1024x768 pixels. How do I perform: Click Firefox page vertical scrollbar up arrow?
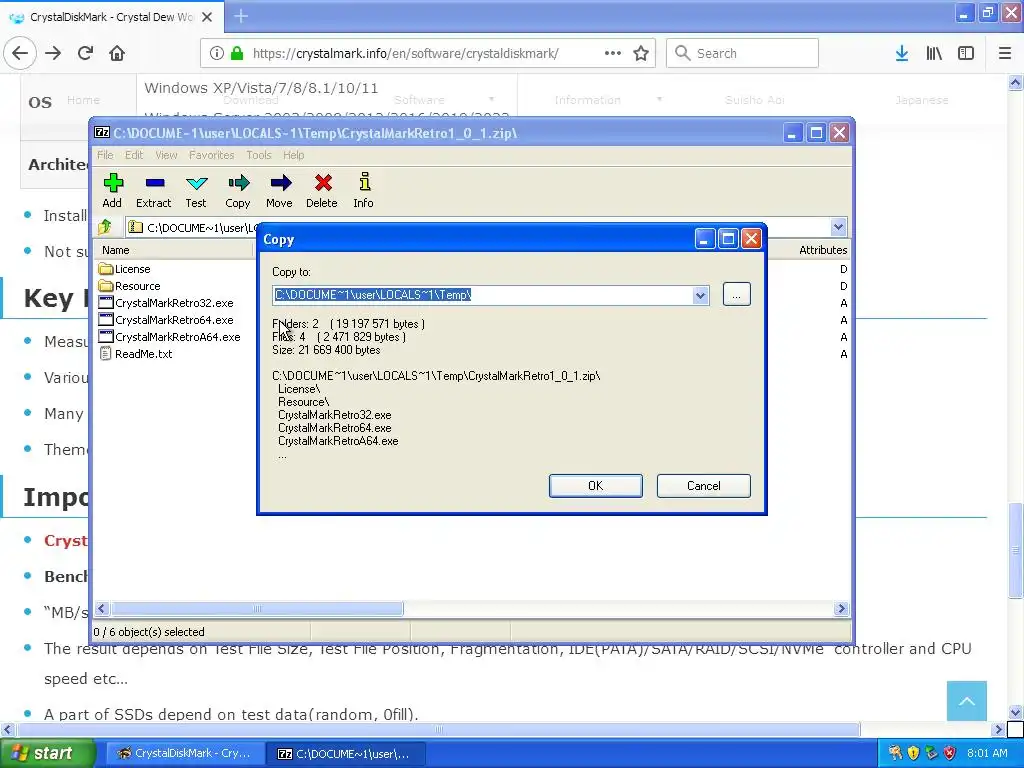click(x=1016, y=82)
